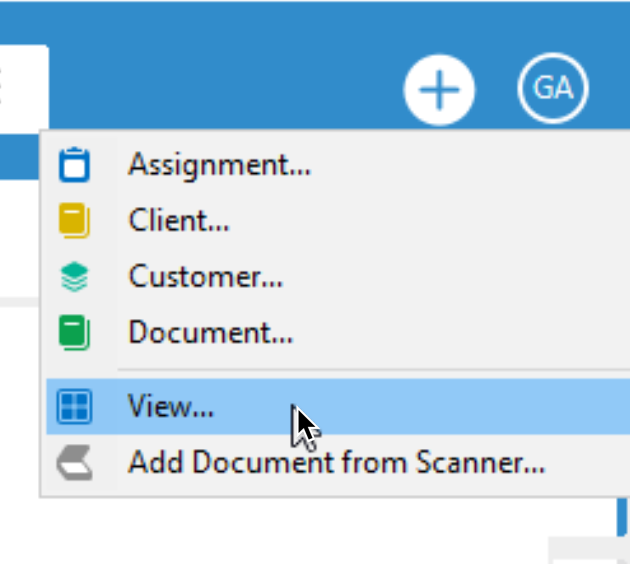Click the blue selected row left of menu
The width and height of the screenshot is (630, 564).
pos(19,157)
